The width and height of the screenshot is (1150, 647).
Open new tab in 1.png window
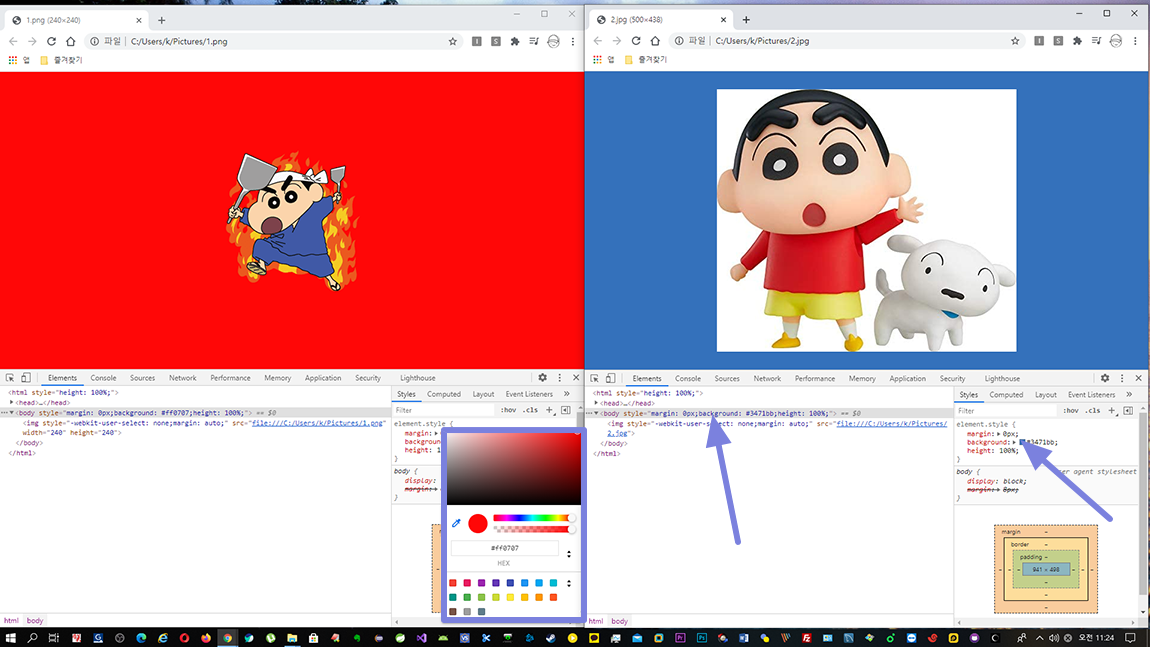click(161, 21)
